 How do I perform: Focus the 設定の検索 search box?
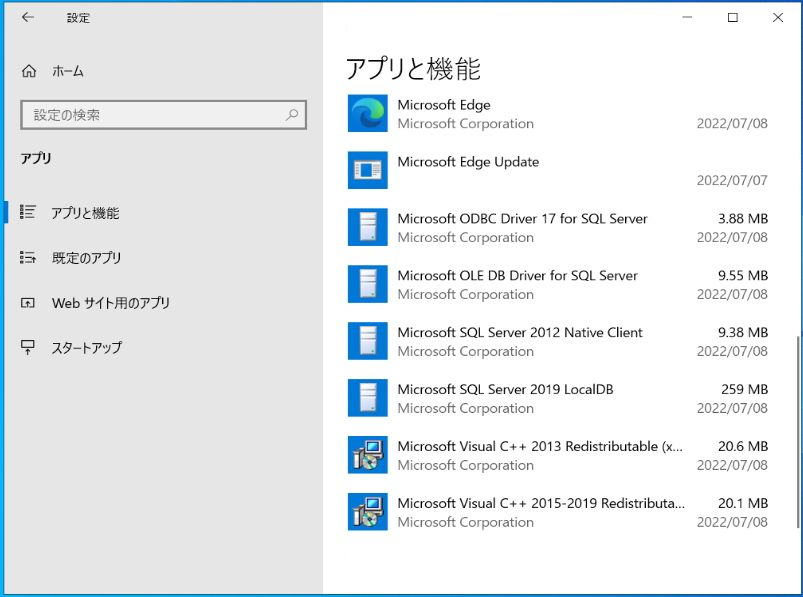point(163,115)
